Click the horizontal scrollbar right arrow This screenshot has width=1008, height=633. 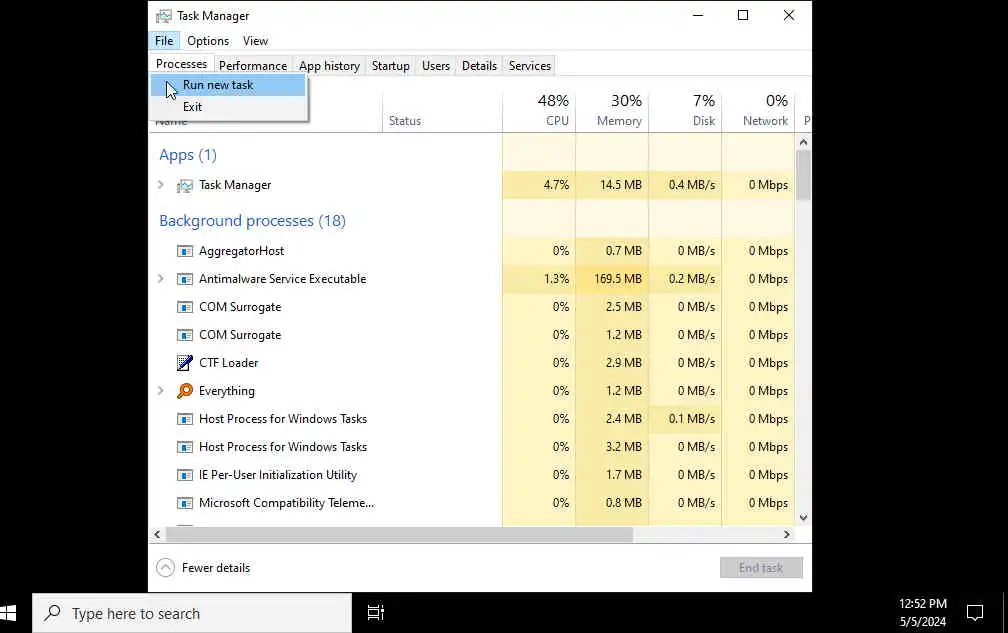[x=787, y=535]
